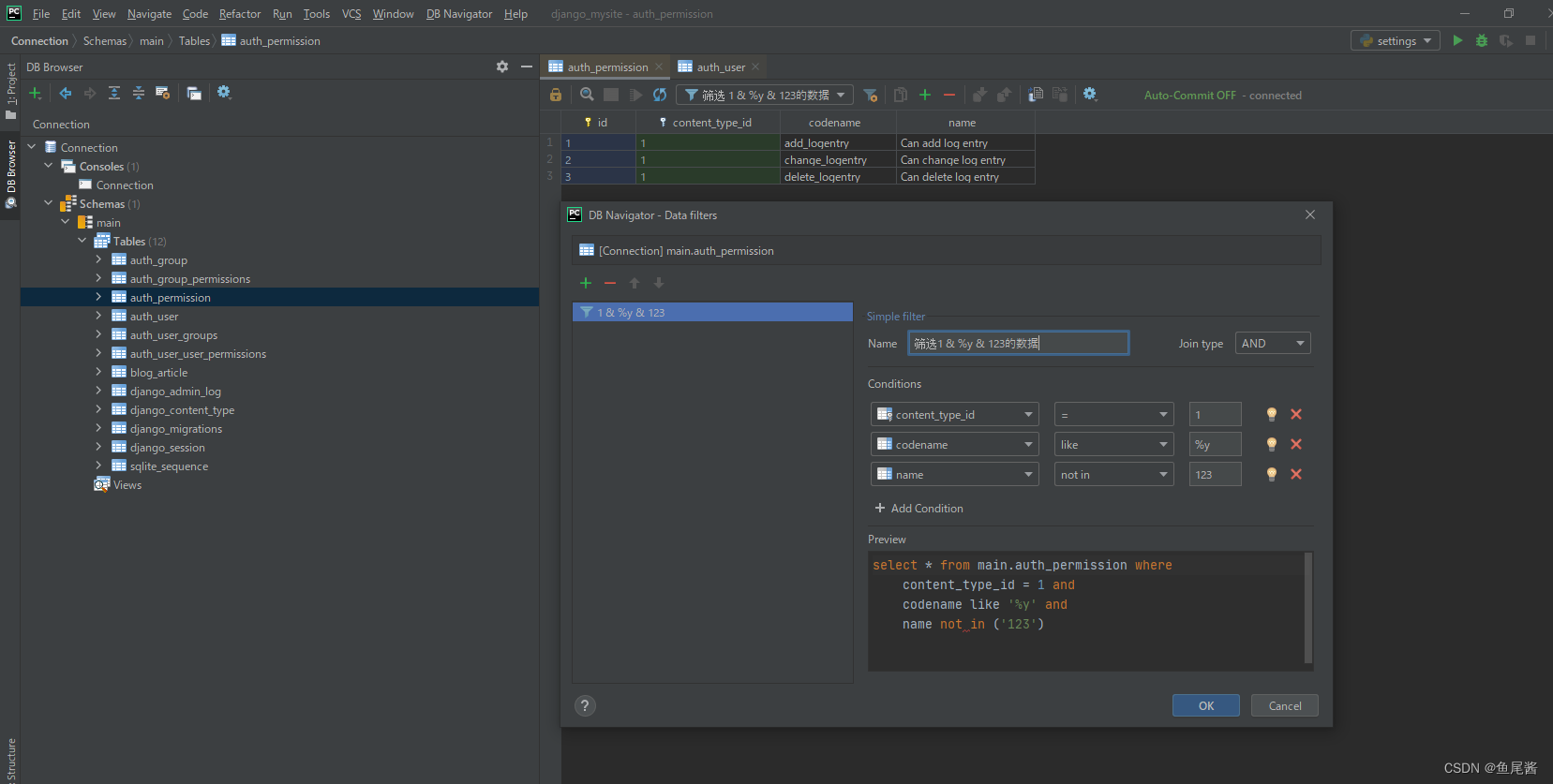The width and height of the screenshot is (1553, 784).
Task: Add a new filter in the Data filters dialog
Action: click(586, 283)
